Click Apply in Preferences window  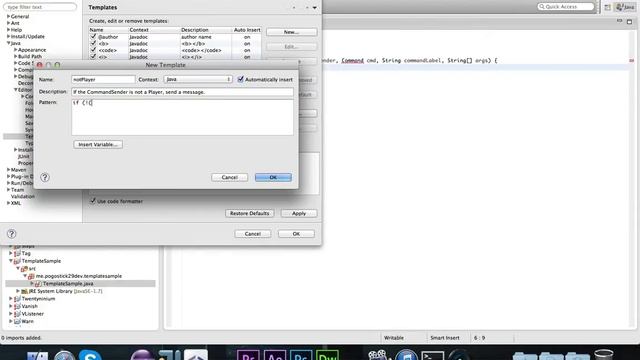coord(299,213)
